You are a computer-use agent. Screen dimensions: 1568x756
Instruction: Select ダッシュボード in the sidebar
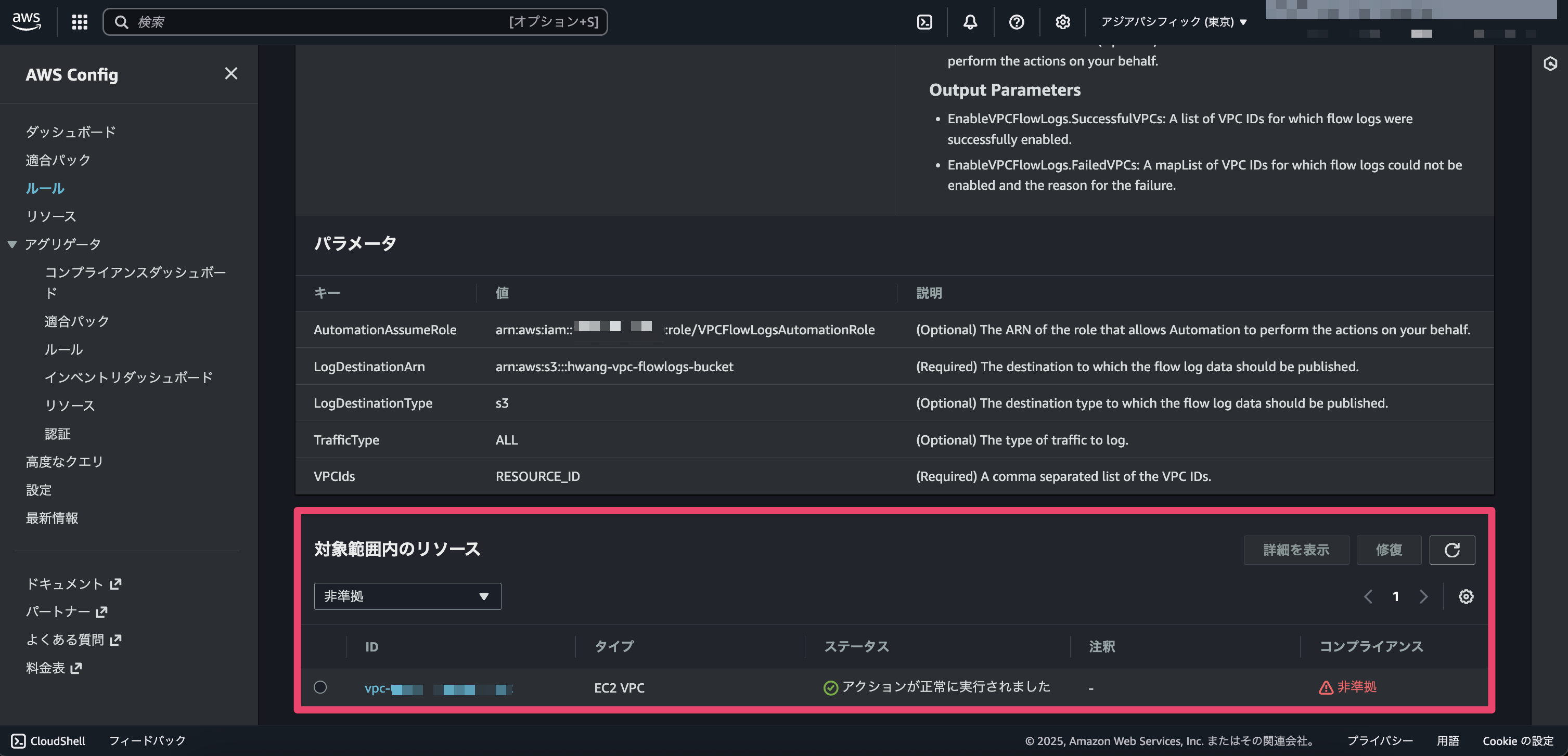point(71,132)
